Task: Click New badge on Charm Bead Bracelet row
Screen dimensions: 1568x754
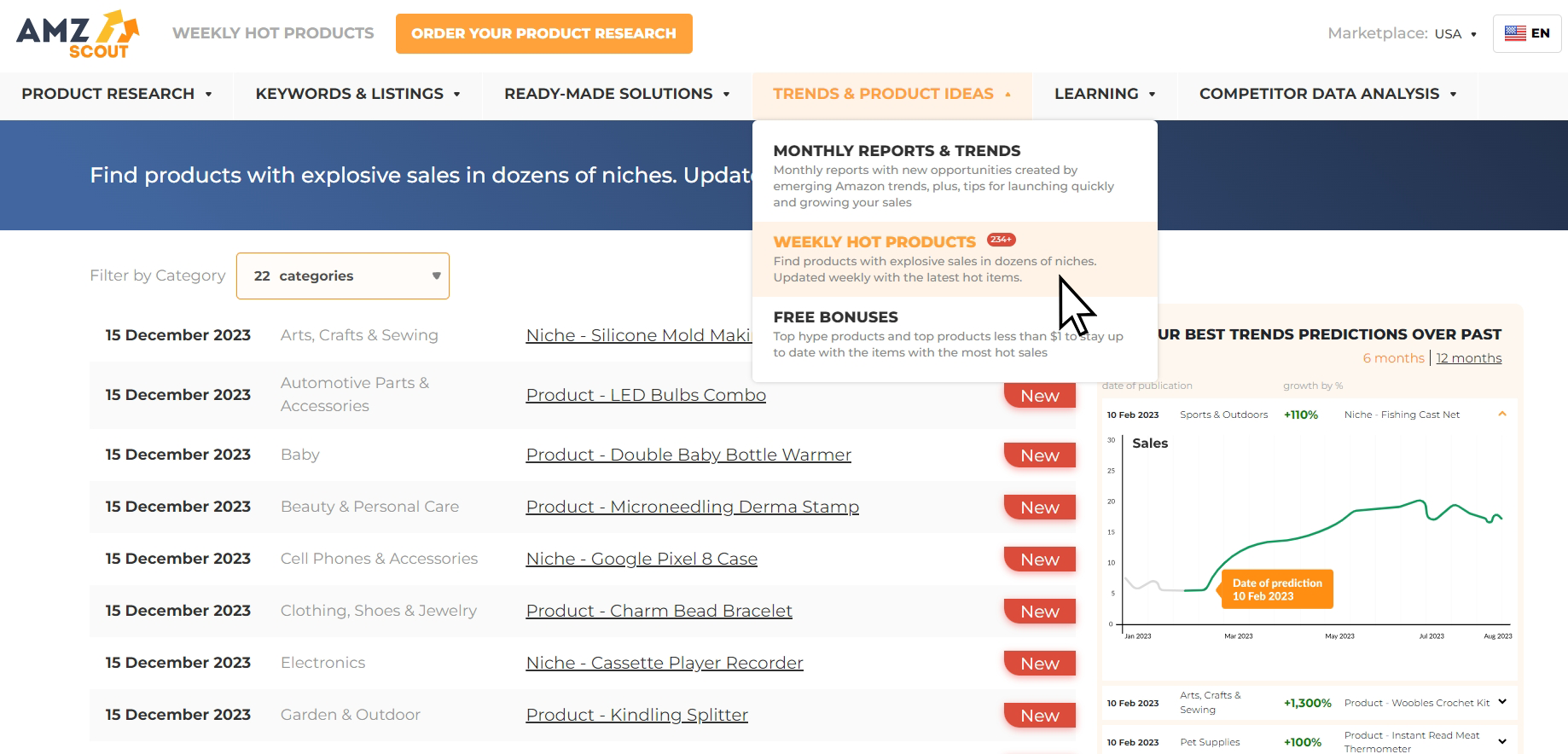Action: [x=1039, y=612]
